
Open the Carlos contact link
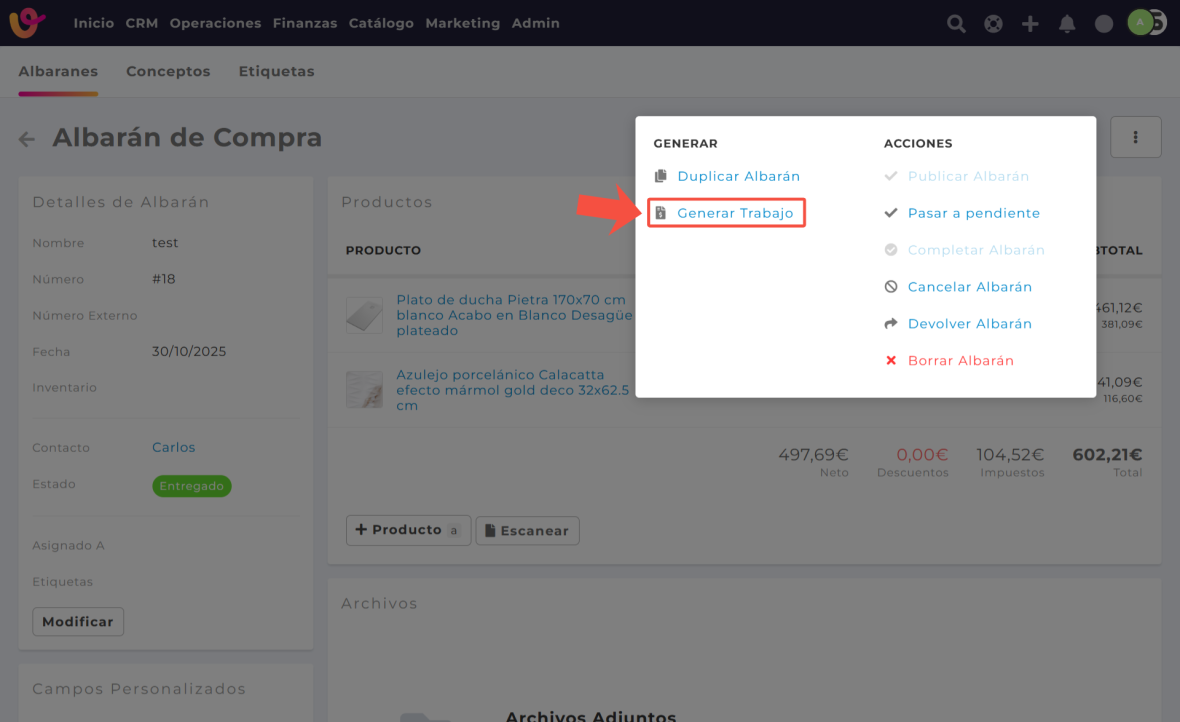[173, 447]
